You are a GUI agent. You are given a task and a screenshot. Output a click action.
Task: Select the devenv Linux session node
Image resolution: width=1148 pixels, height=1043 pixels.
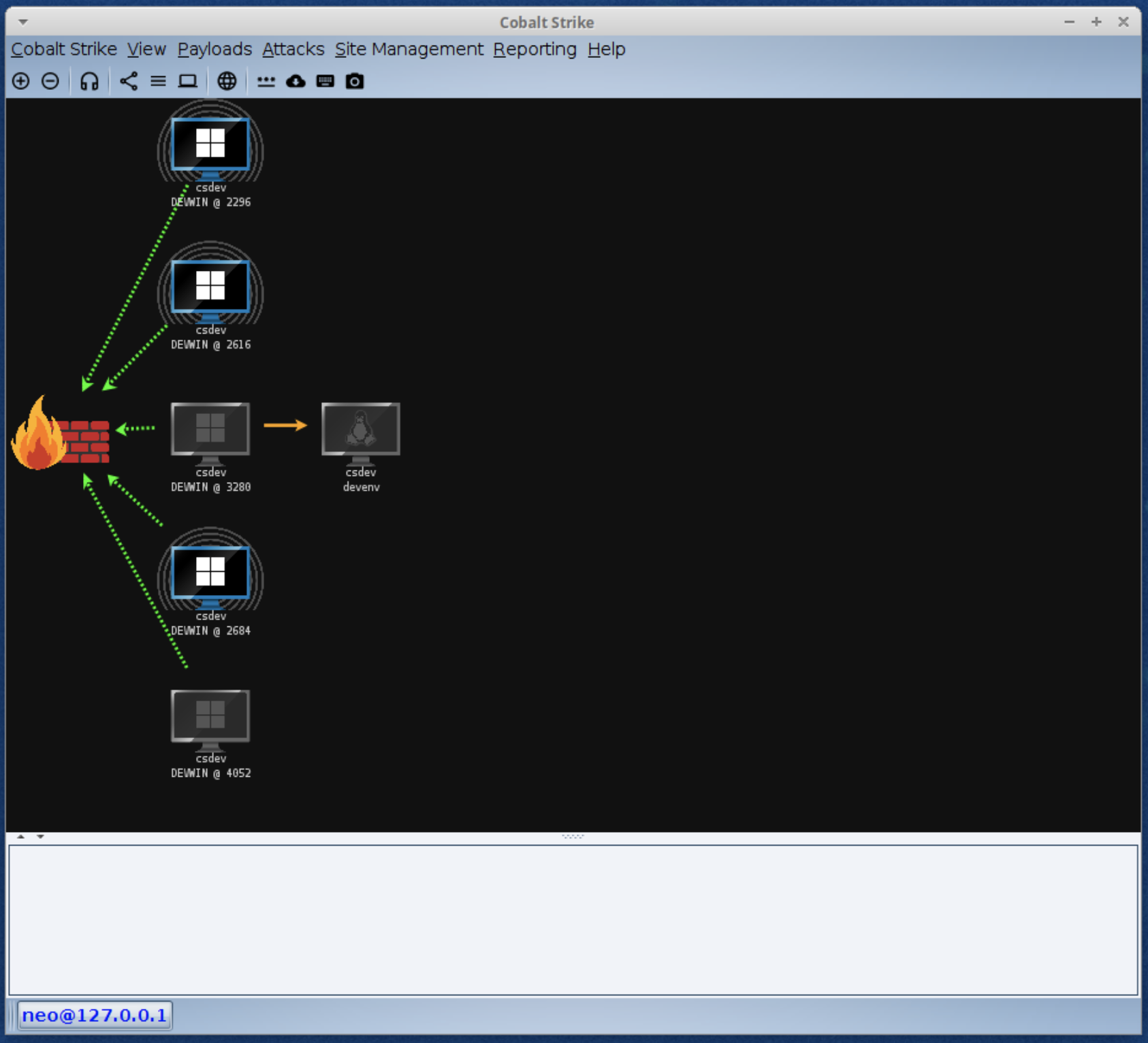coord(360,430)
